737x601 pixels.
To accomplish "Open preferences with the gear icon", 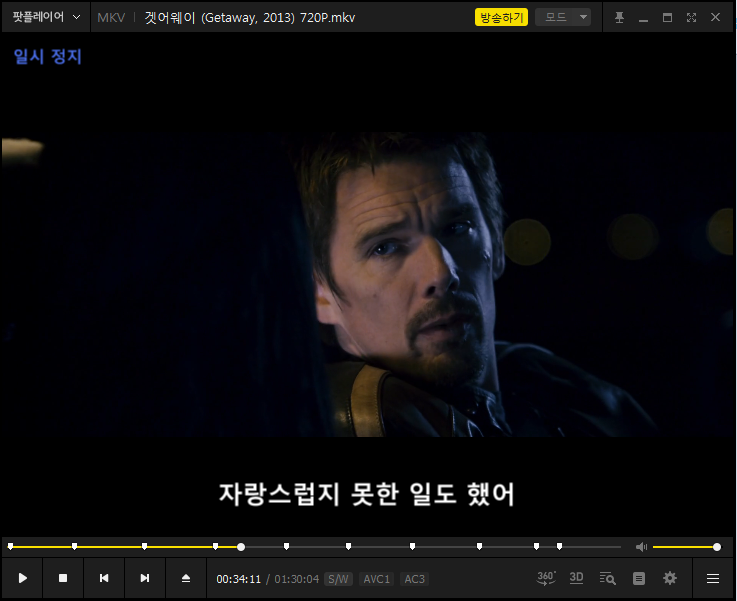I will pyautogui.click(x=670, y=578).
